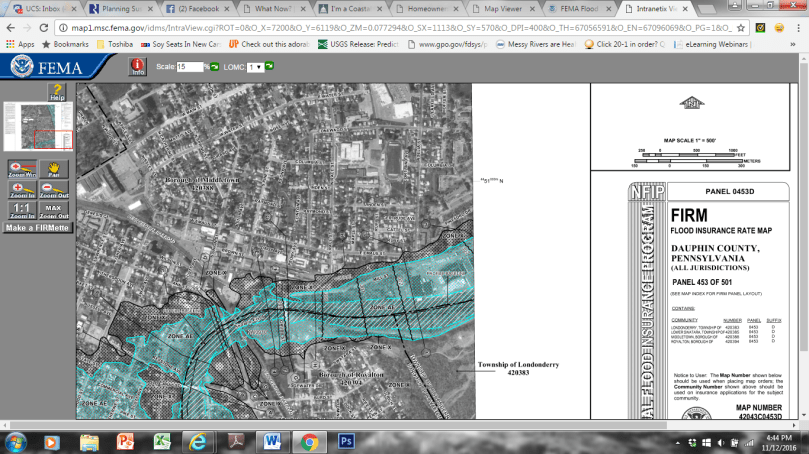Click the map overview thumbnail

pyautogui.click(x=38, y=126)
